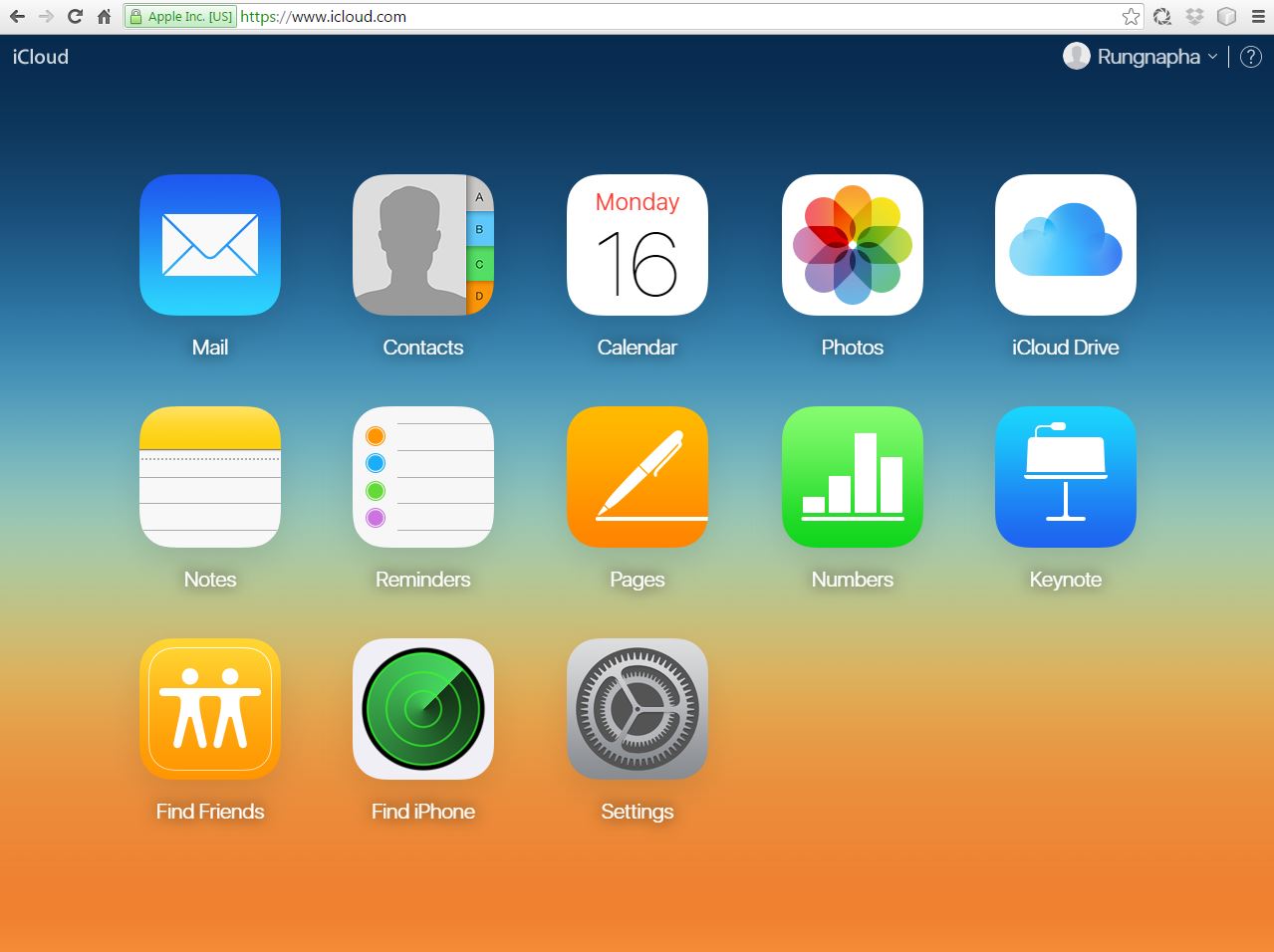The height and width of the screenshot is (952, 1274).
Task: Open the Contacts app icon
Action: pos(423,245)
